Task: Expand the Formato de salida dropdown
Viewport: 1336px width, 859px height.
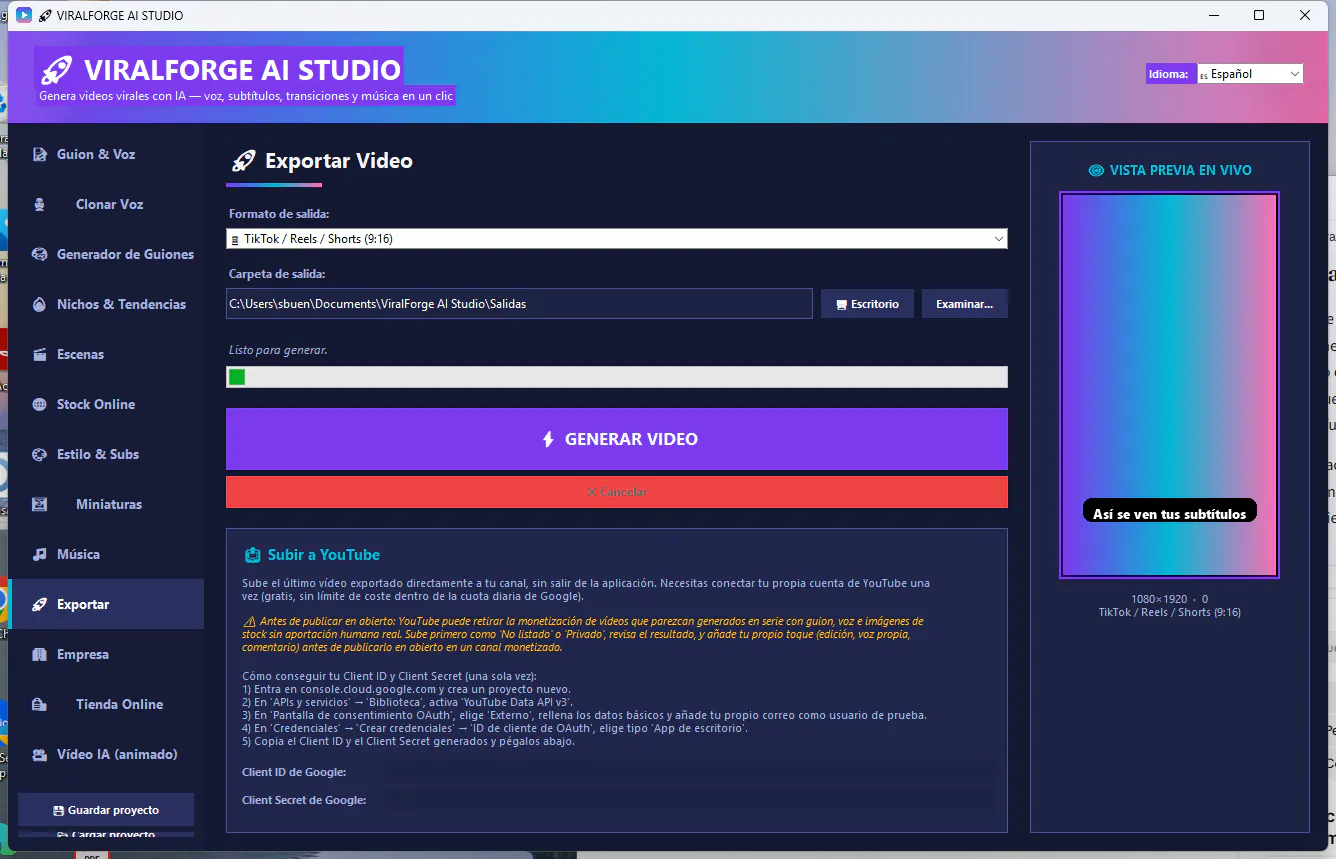Action: pyautogui.click(x=616, y=239)
